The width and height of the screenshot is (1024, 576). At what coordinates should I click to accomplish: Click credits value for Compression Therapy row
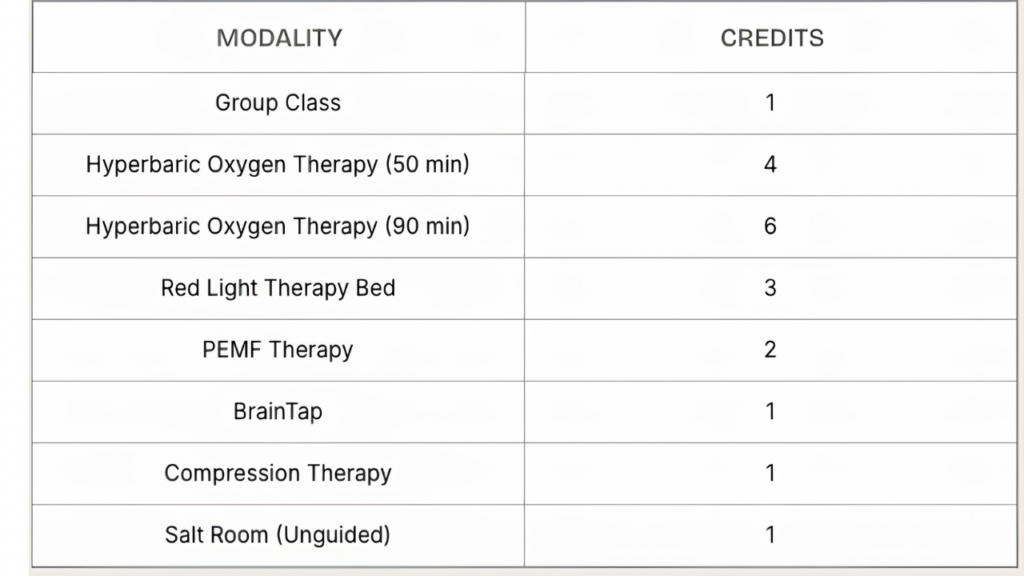click(x=771, y=473)
